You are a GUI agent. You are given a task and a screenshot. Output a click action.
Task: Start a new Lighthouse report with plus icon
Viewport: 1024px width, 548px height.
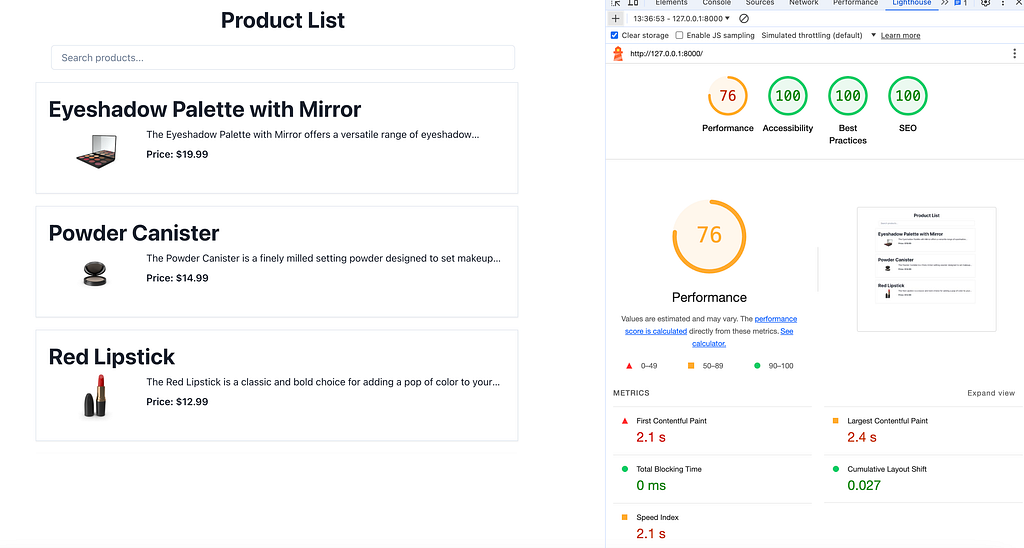point(615,18)
